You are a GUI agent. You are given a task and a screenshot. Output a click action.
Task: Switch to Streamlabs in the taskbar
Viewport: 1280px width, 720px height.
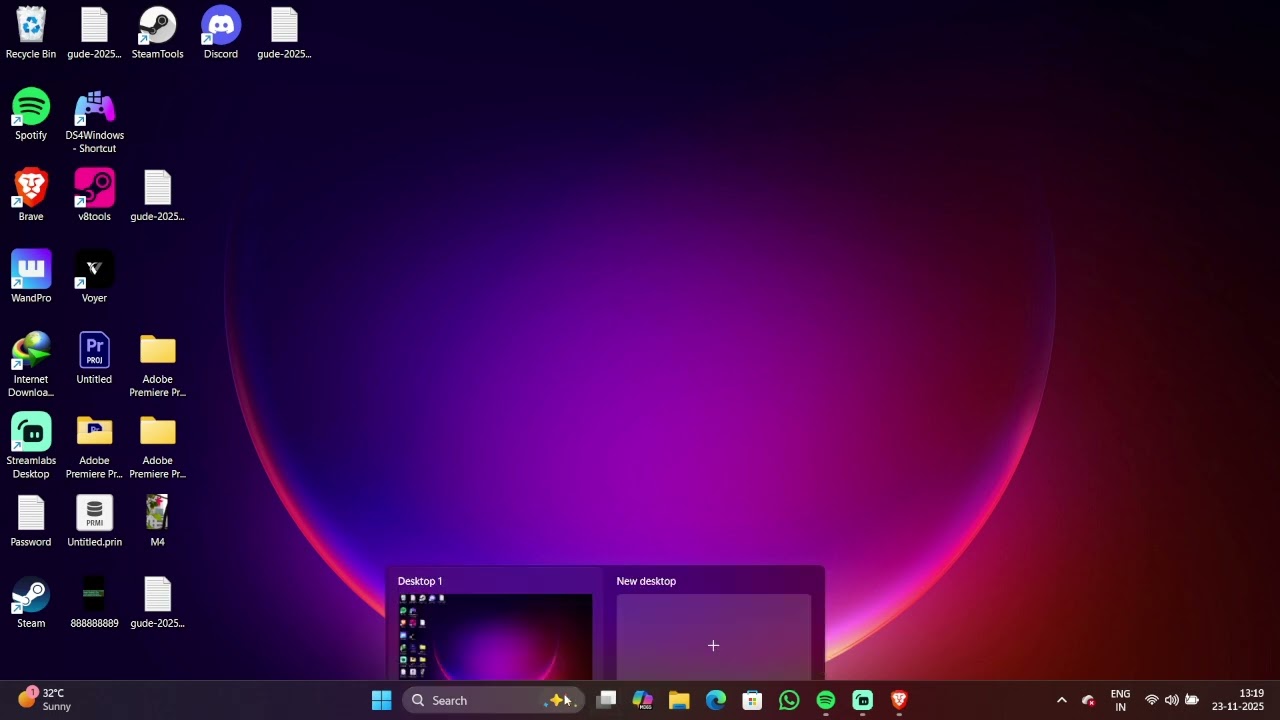[x=862, y=700]
